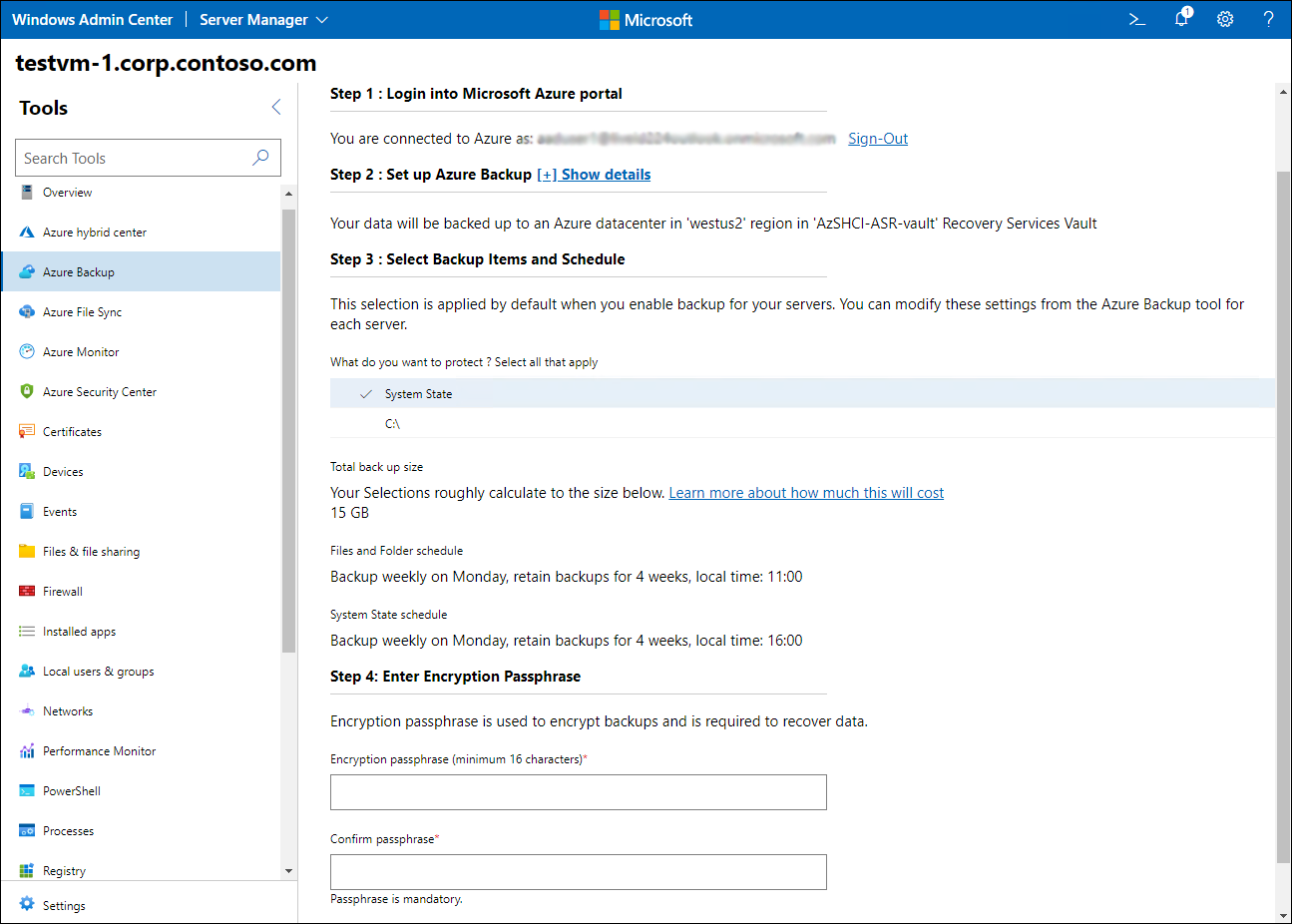
Task: Open Azure Monitor tool
Action: click(x=141, y=352)
